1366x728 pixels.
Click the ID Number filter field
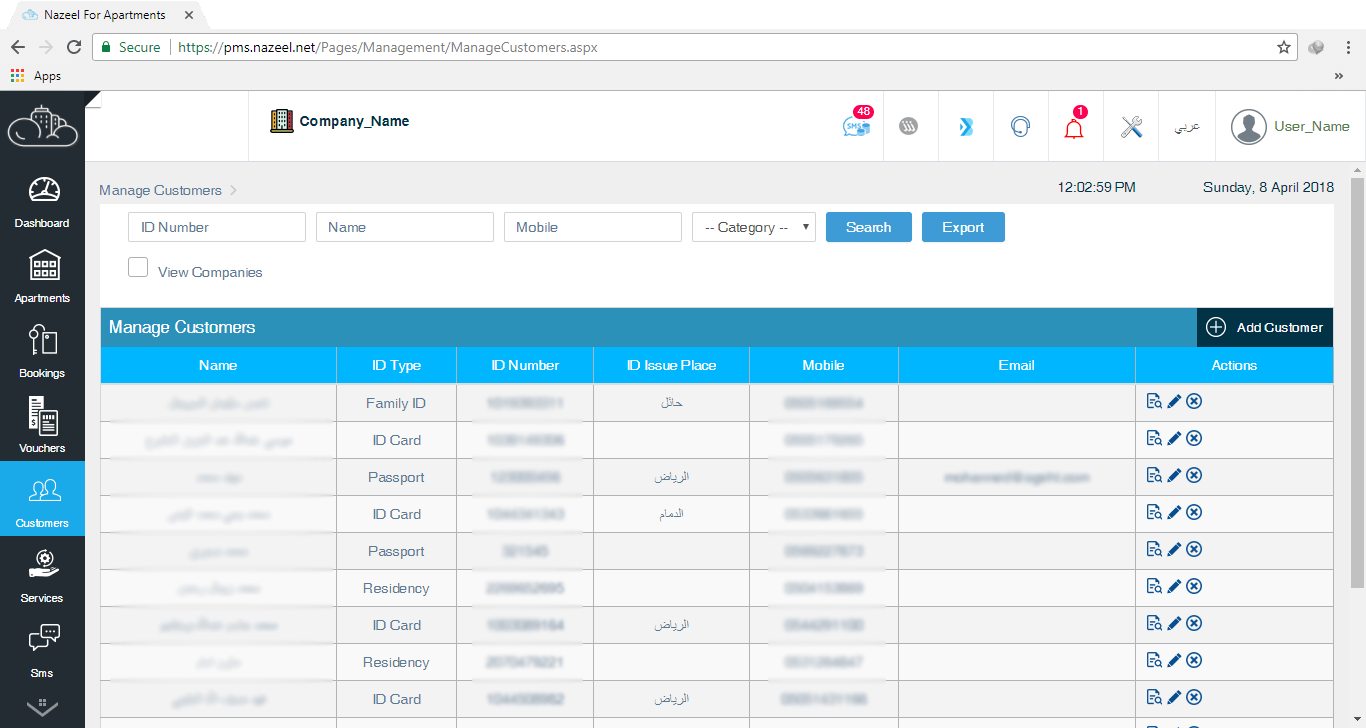[216, 227]
